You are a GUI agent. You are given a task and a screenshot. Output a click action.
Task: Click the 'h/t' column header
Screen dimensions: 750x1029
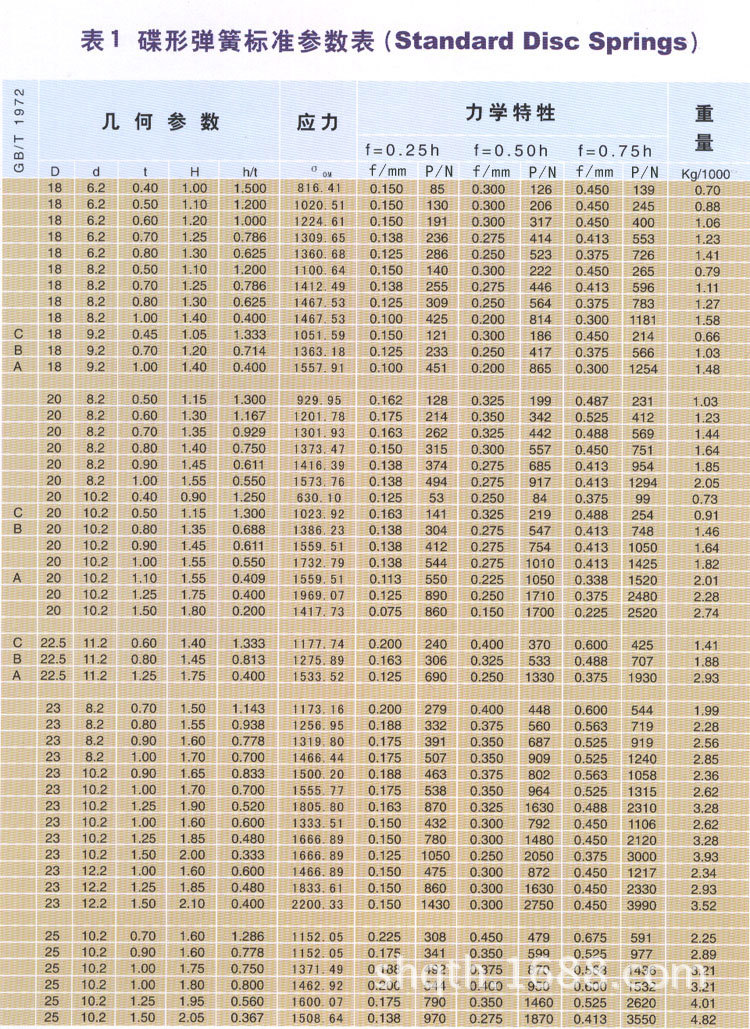click(250, 172)
